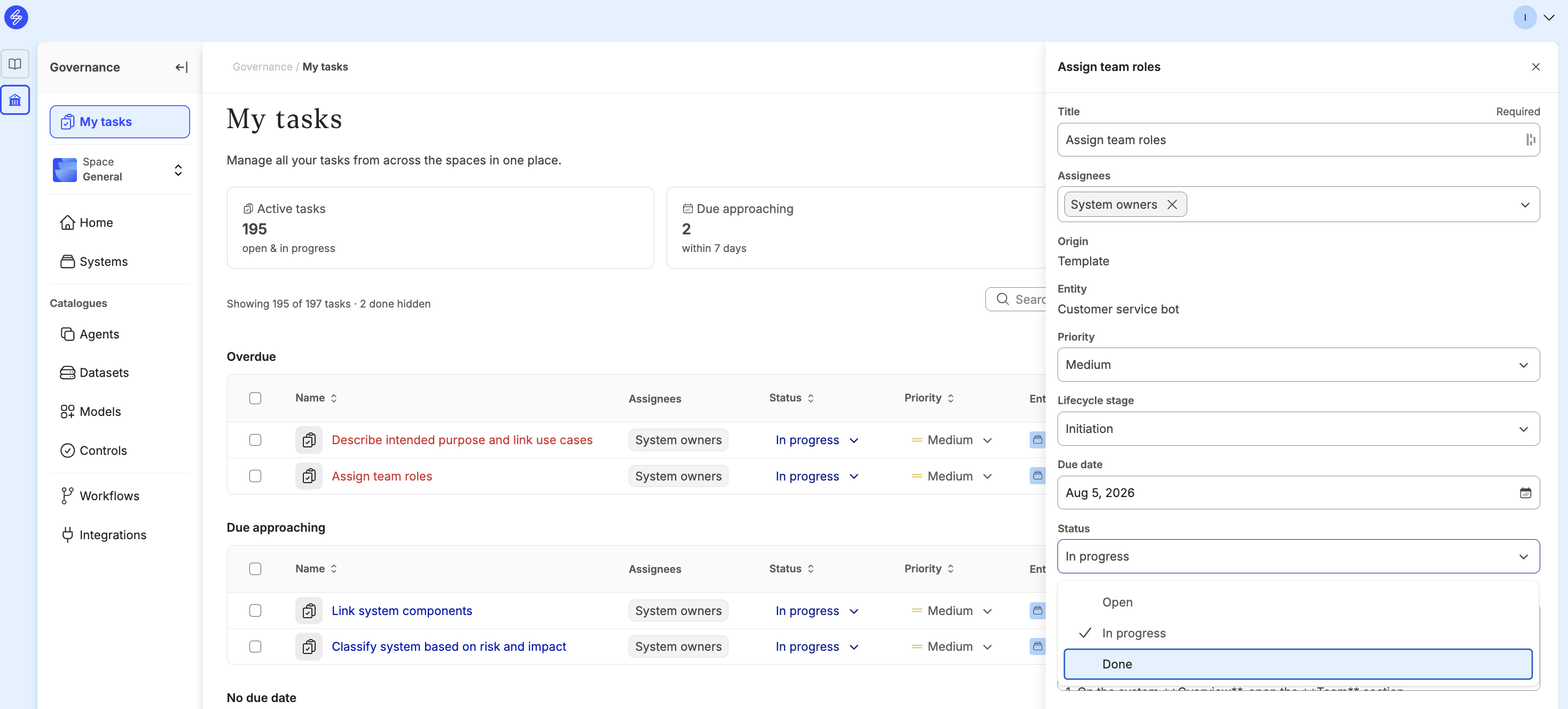Check the Assign team roles task row
Viewport: 1568px width, 709px height.
coord(255,476)
